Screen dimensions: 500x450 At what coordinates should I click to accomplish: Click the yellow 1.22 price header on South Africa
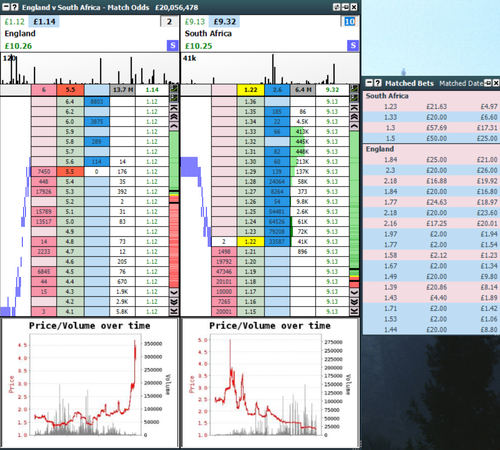pyautogui.click(x=251, y=90)
